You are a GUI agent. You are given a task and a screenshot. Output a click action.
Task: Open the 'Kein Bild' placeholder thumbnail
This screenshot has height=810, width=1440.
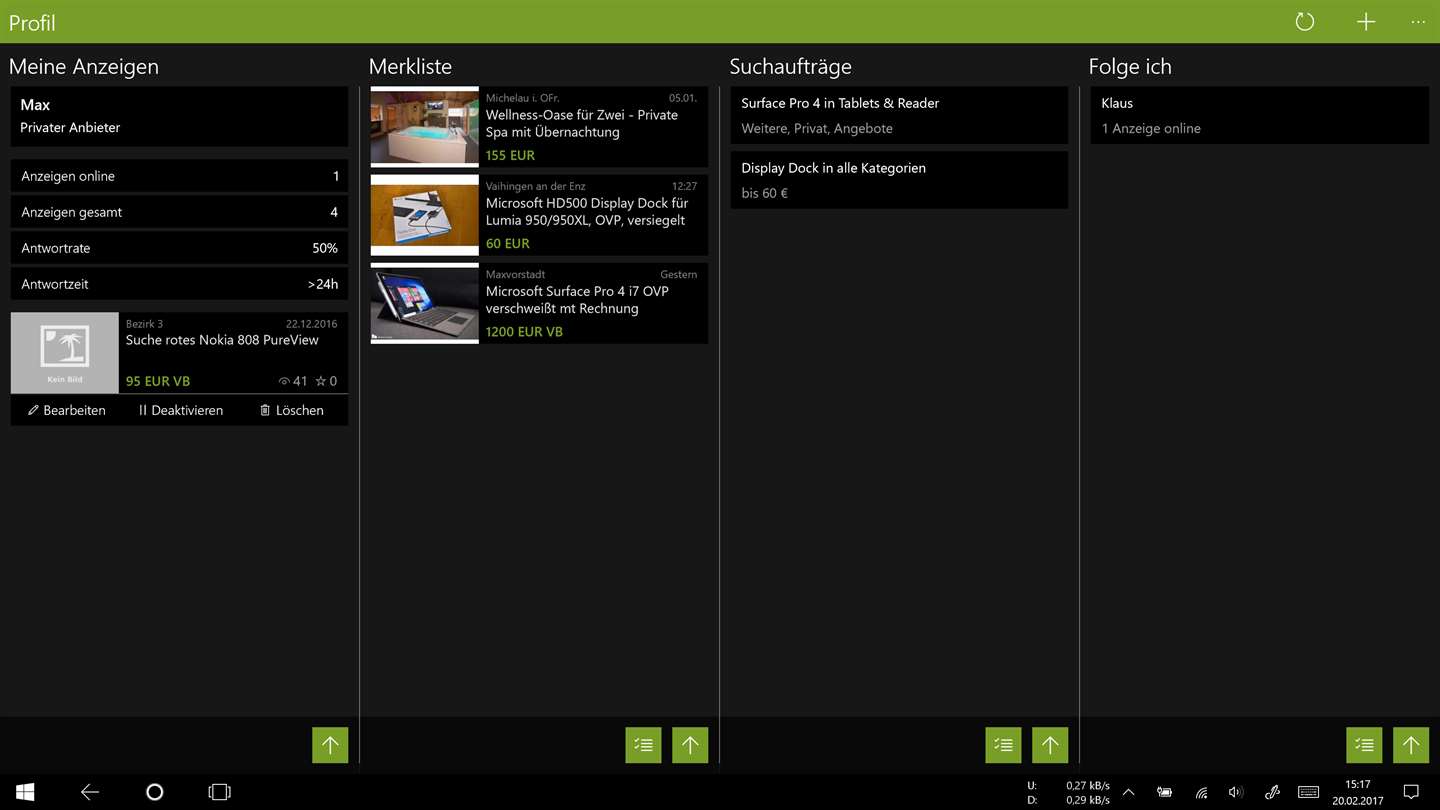pos(65,353)
